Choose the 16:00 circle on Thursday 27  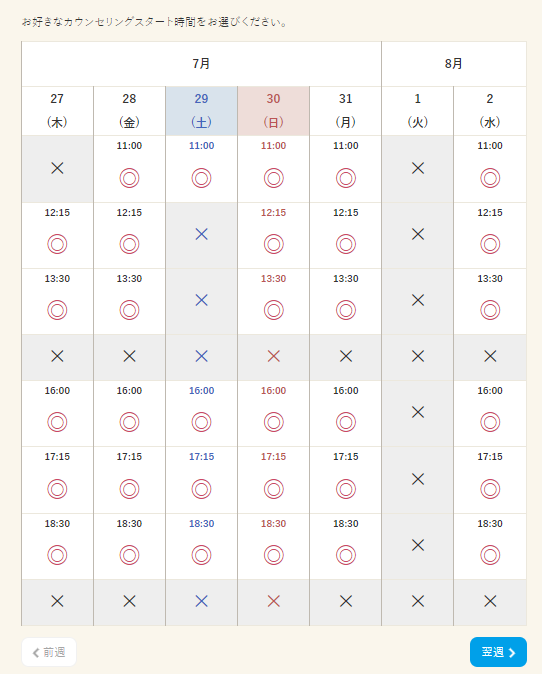coord(57,422)
